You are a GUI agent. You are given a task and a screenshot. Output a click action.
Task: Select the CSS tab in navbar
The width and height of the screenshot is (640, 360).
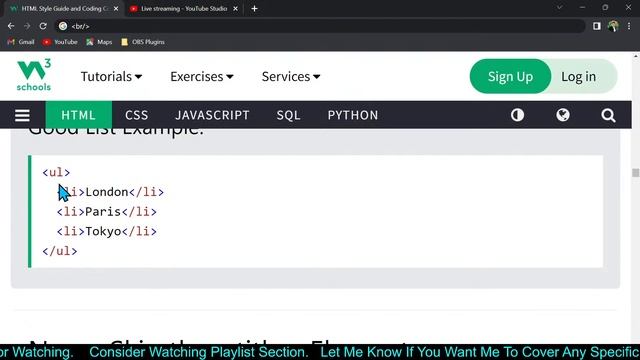(x=136, y=115)
